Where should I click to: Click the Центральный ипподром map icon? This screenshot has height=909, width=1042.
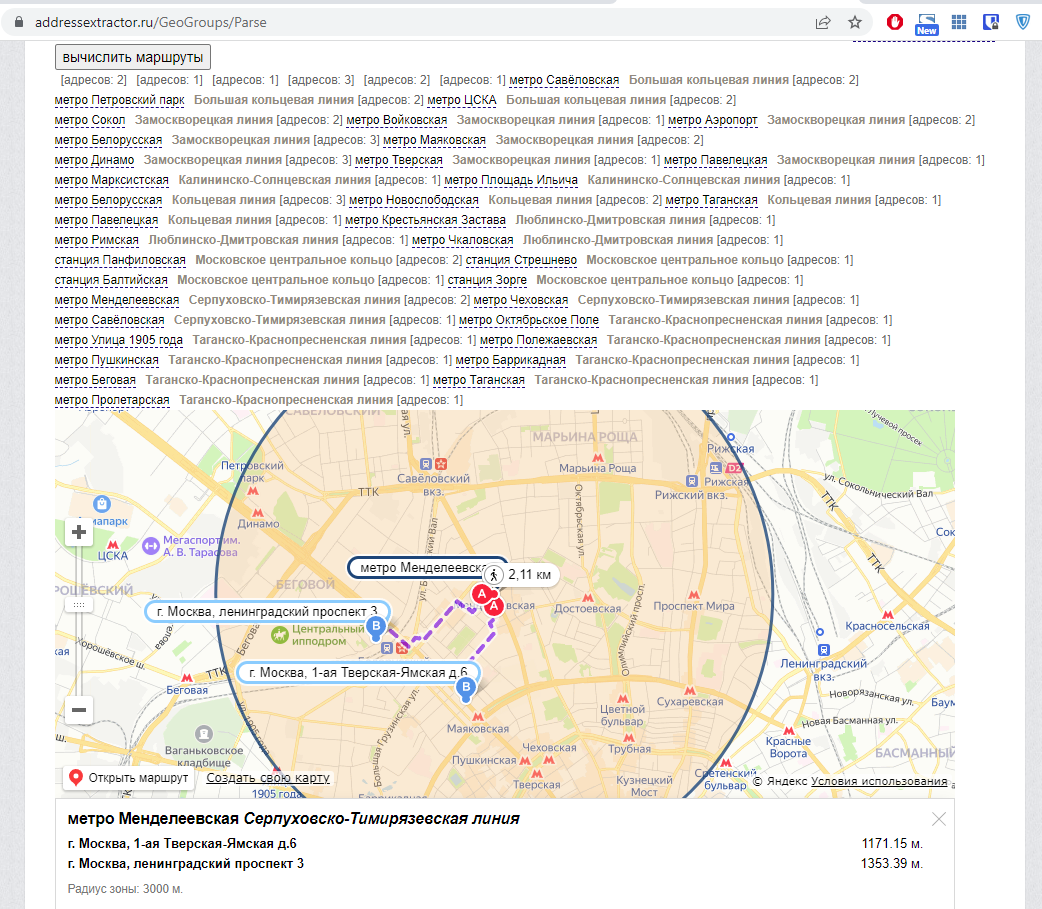coord(280,635)
